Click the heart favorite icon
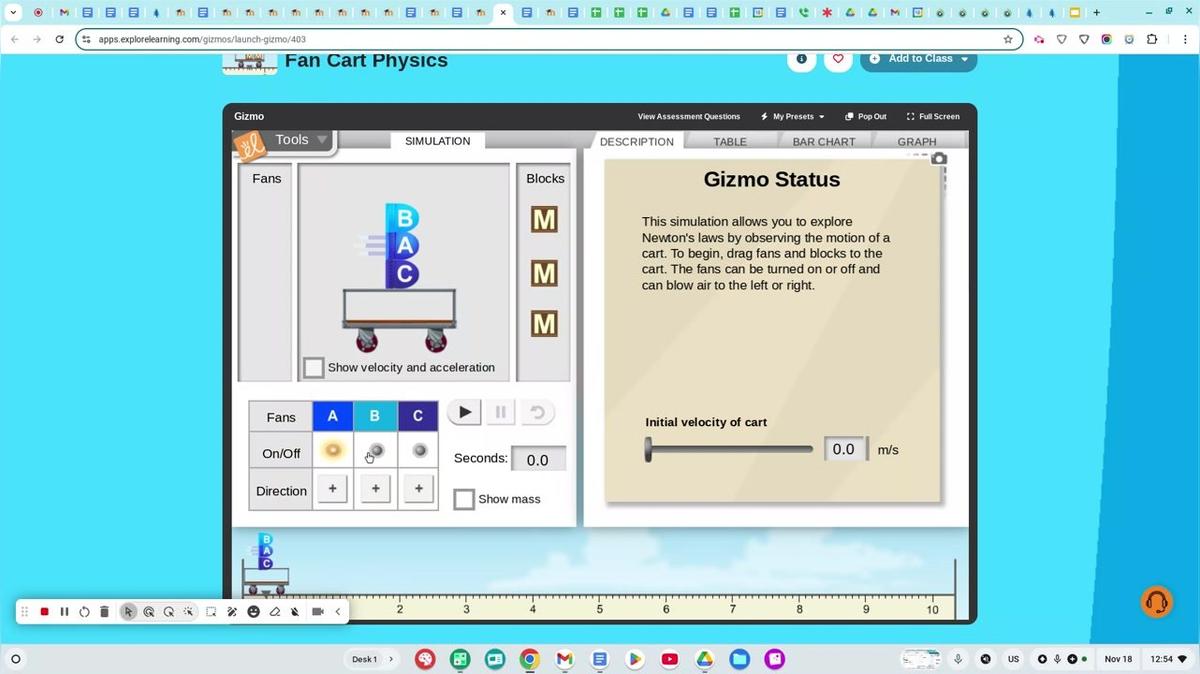 pyautogui.click(x=838, y=59)
